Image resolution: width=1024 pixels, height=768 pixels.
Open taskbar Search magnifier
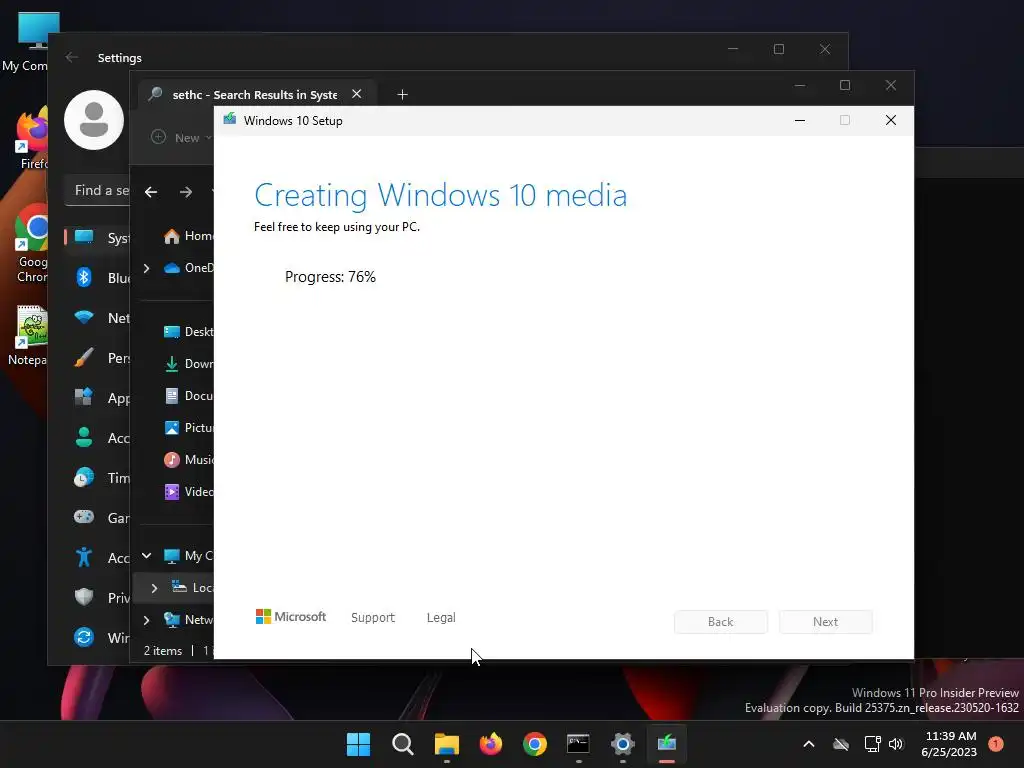click(402, 744)
